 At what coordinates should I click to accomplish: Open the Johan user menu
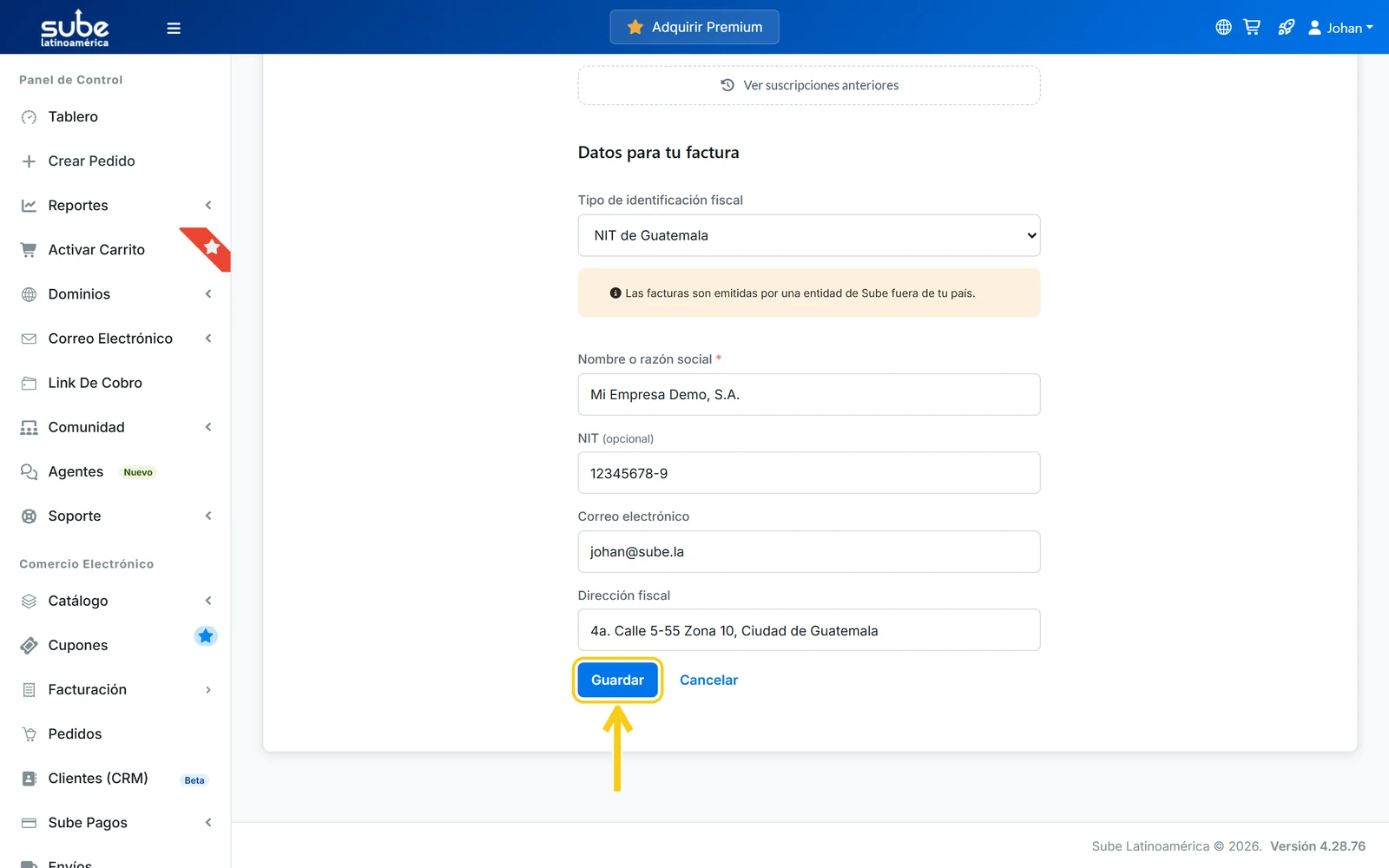coord(1340,28)
